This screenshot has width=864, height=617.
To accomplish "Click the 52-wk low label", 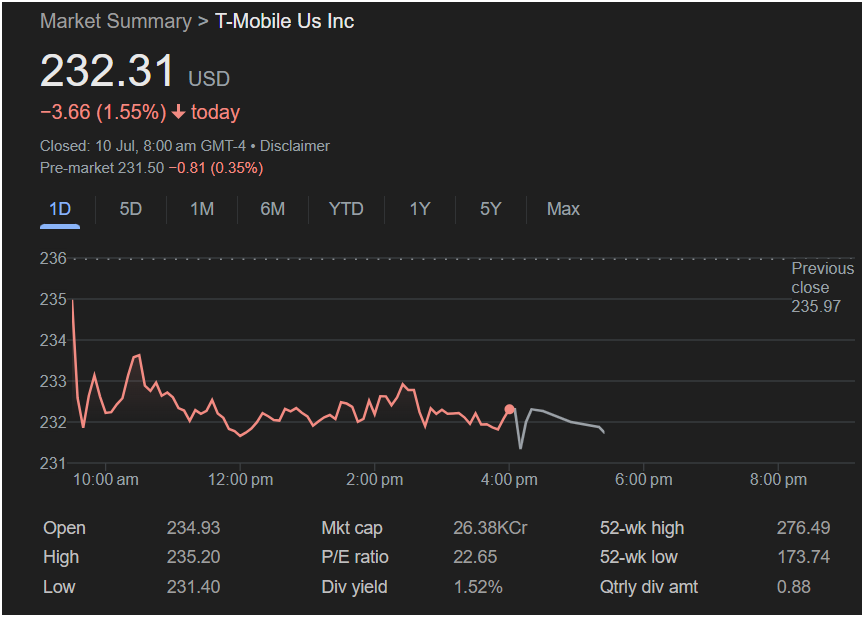I will (639, 557).
